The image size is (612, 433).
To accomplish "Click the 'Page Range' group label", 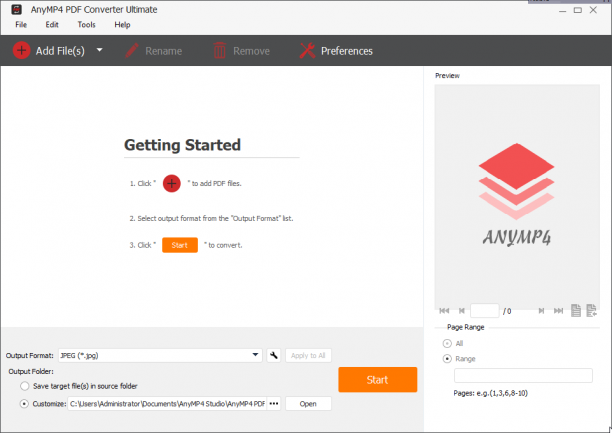I will click(x=466, y=327).
